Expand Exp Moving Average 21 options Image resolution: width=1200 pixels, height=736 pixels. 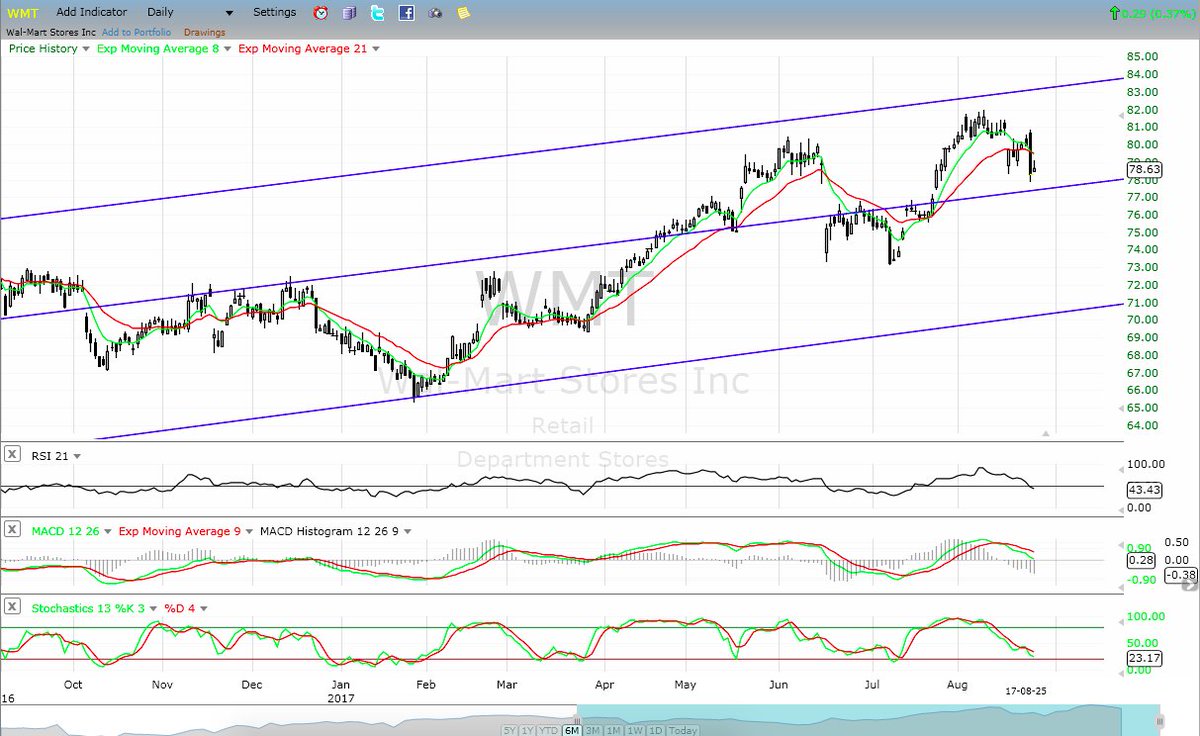click(374, 48)
